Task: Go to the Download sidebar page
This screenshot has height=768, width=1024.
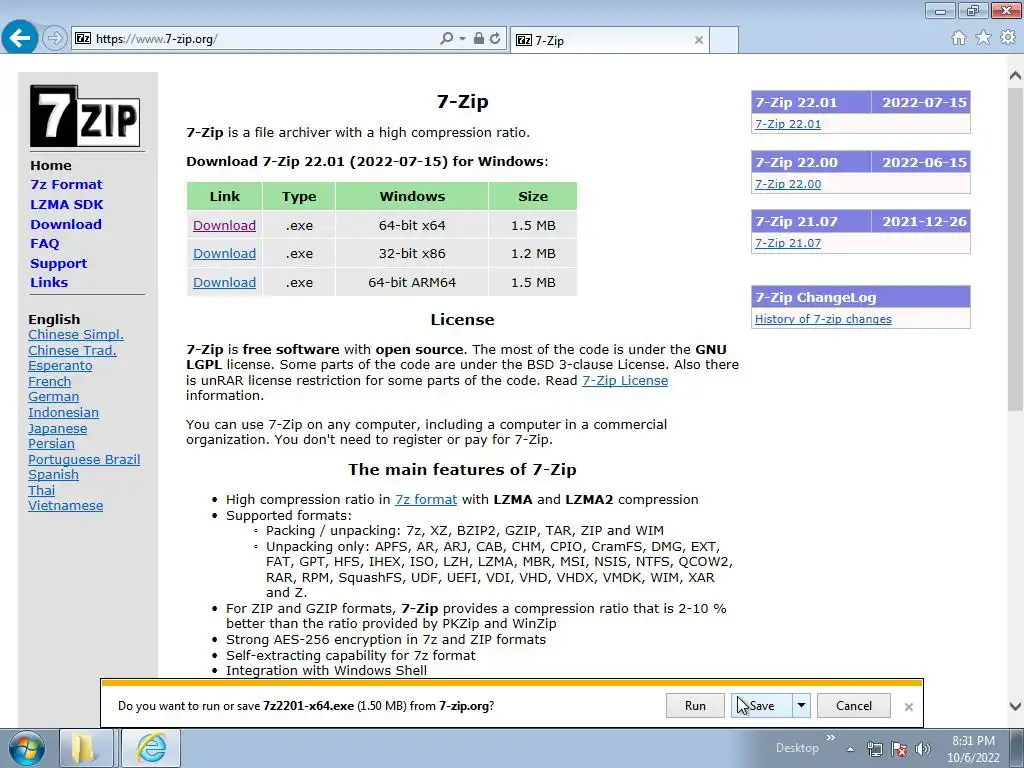Action: pyautogui.click(x=66, y=224)
